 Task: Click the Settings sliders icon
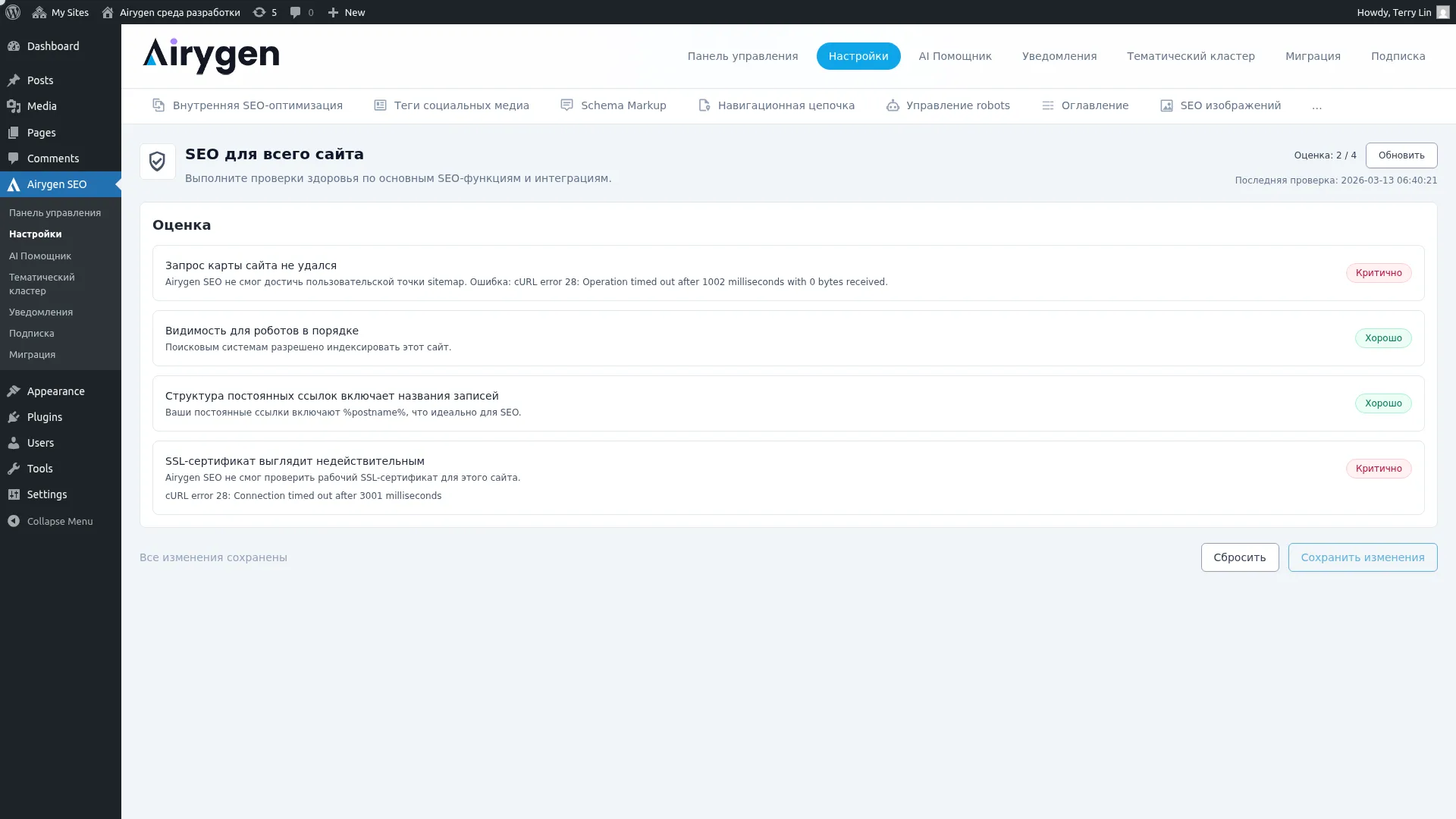14,494
